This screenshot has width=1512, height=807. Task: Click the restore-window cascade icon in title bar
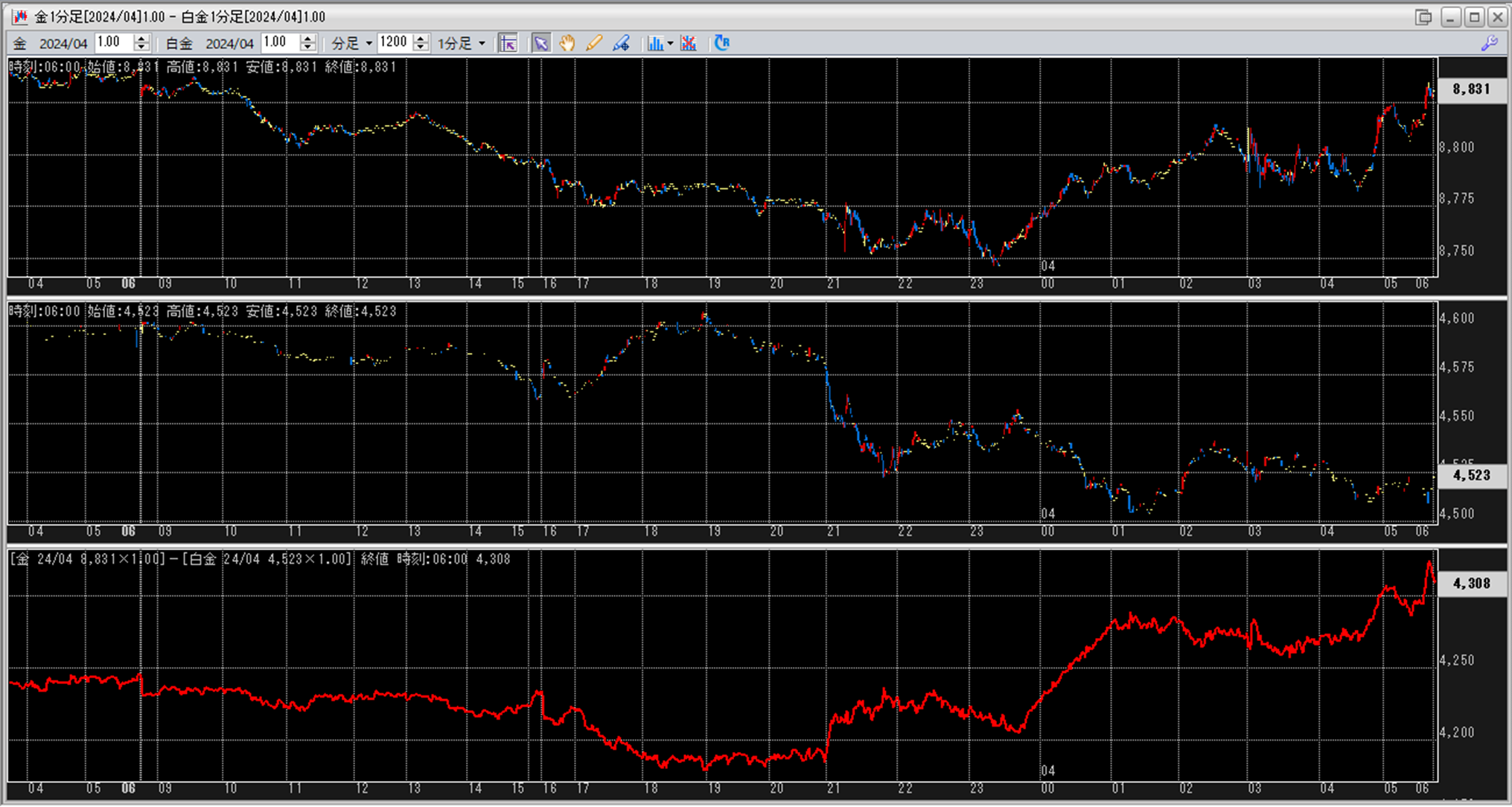[1423, 16]
